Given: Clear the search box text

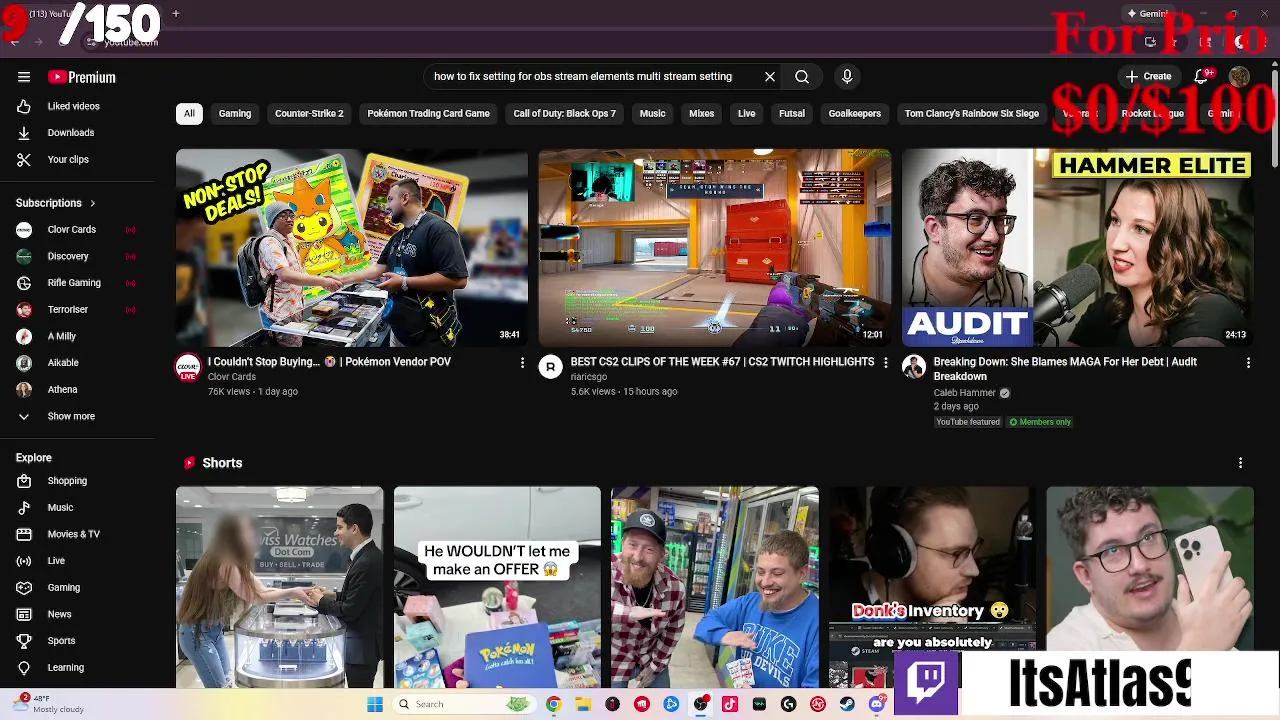Looking at the screenshot, I should click(770, 76).
